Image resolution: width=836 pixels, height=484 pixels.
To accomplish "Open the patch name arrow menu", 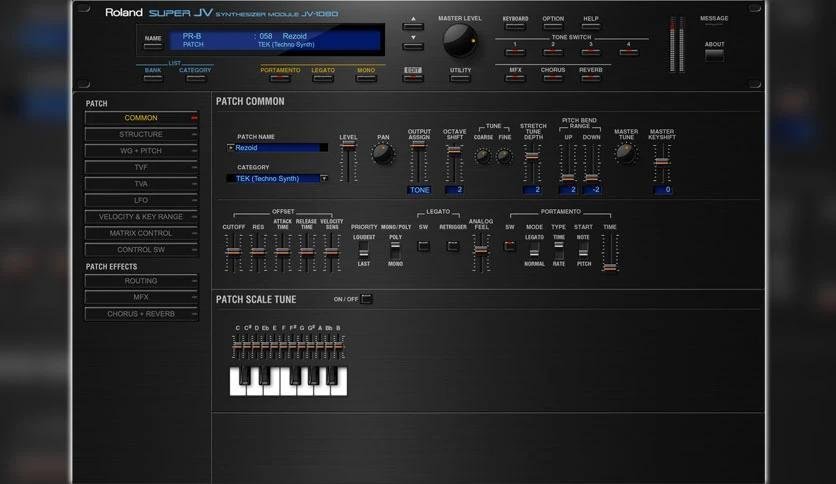I will (230, 148).
